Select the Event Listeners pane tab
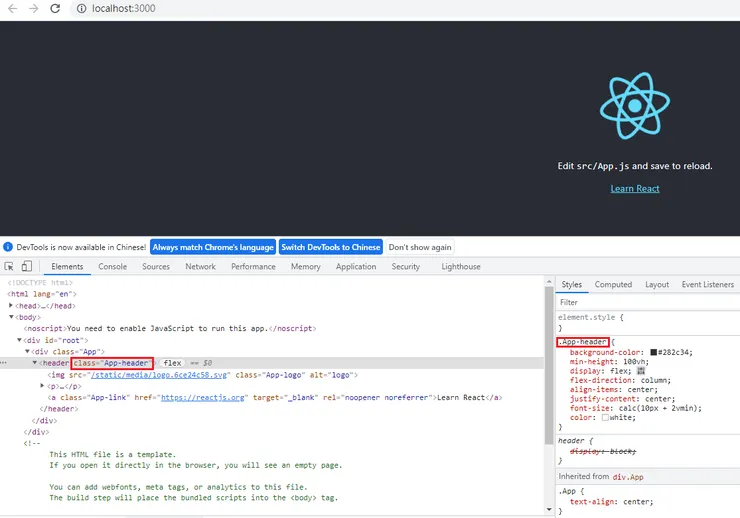Image resolution: width=740 pixels, height=518 pixels. coord(707,284)
